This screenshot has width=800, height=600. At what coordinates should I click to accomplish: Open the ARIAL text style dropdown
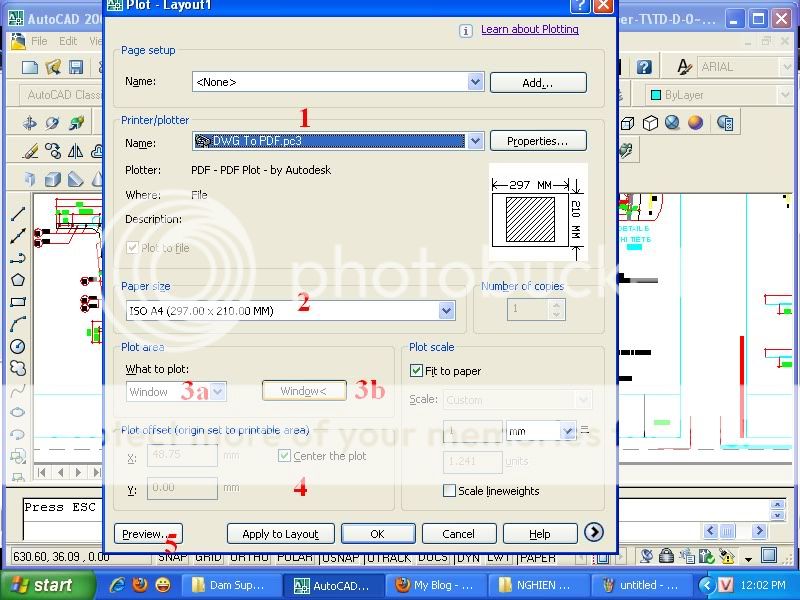pyautogui.click(x=786, y=67)
